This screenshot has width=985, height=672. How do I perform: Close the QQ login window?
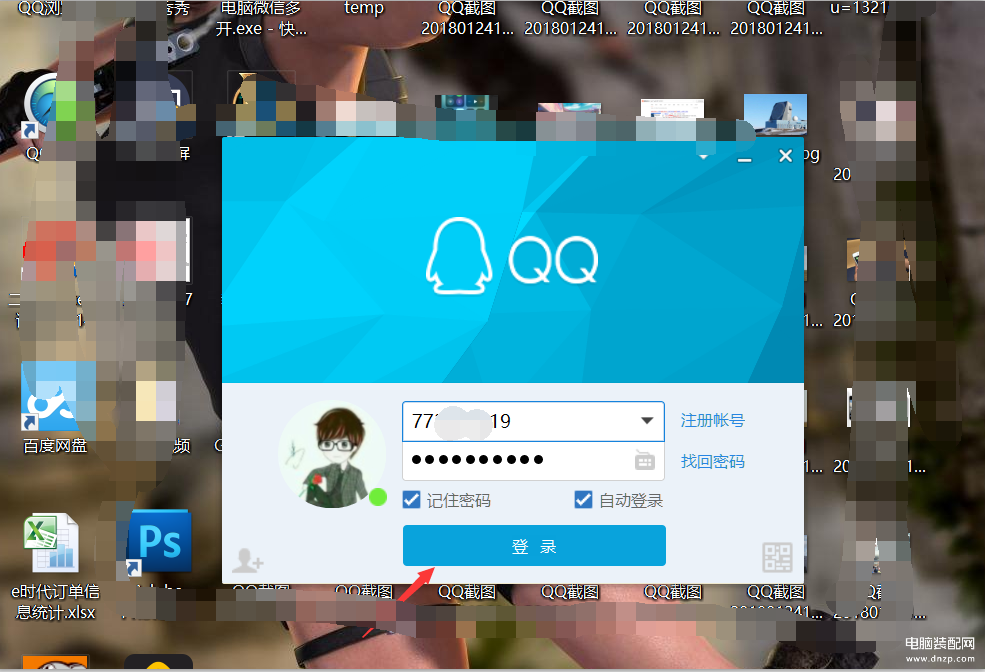785,156
